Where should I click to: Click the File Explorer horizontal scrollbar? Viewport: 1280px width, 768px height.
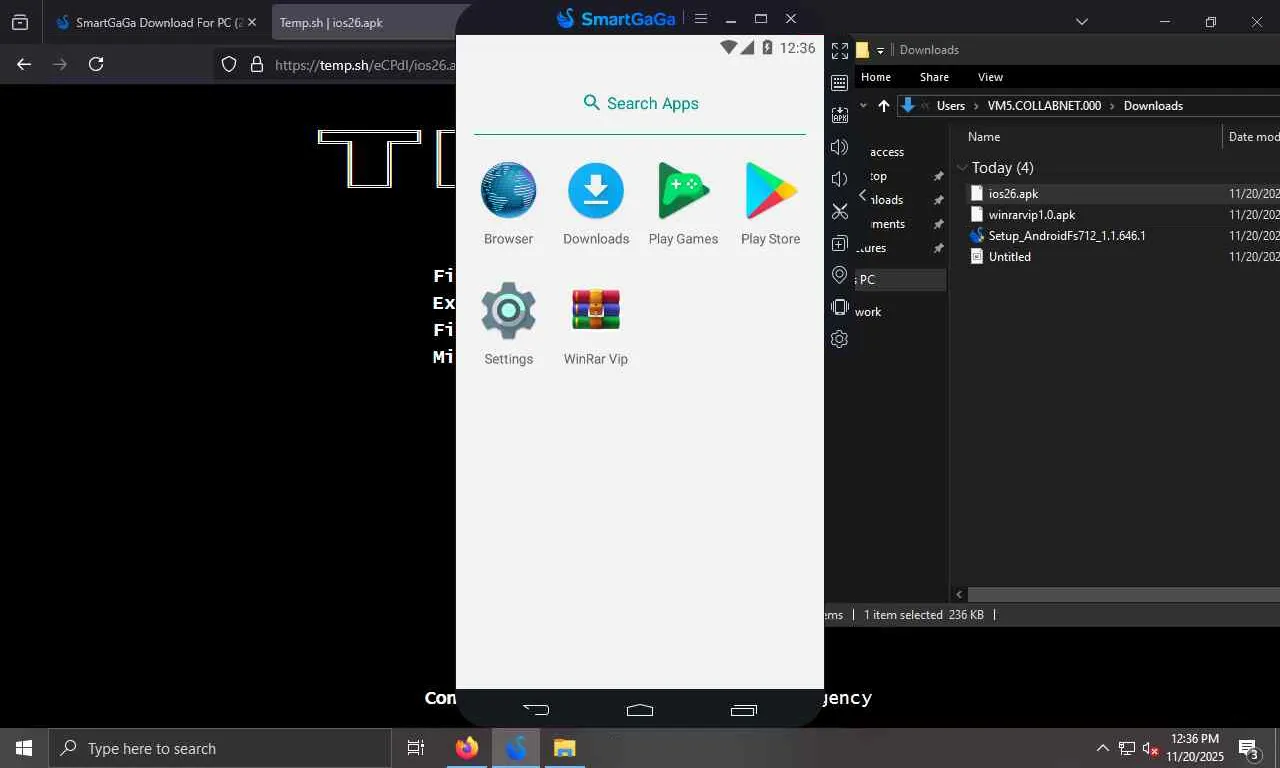pyautogui.click(x=1125, y=594)
